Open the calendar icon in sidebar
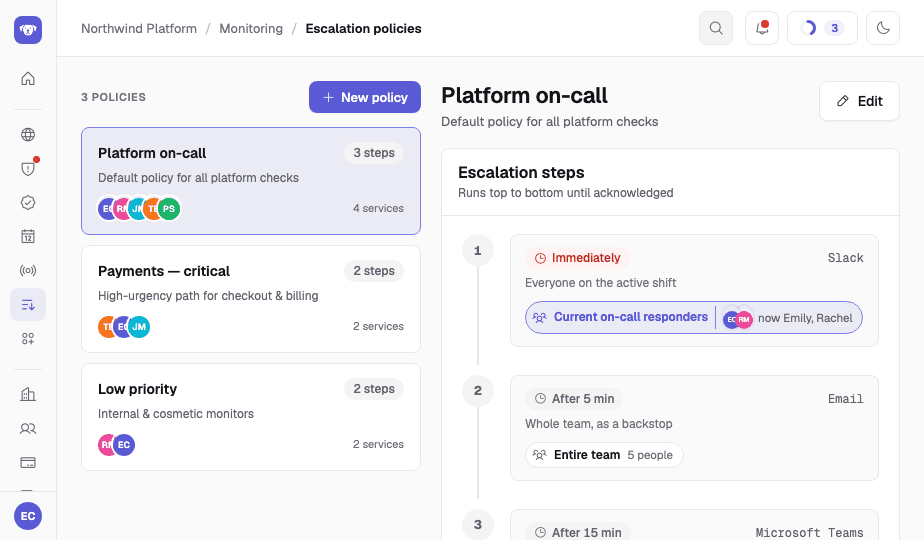The image size is (924, 540). [28, 236]
